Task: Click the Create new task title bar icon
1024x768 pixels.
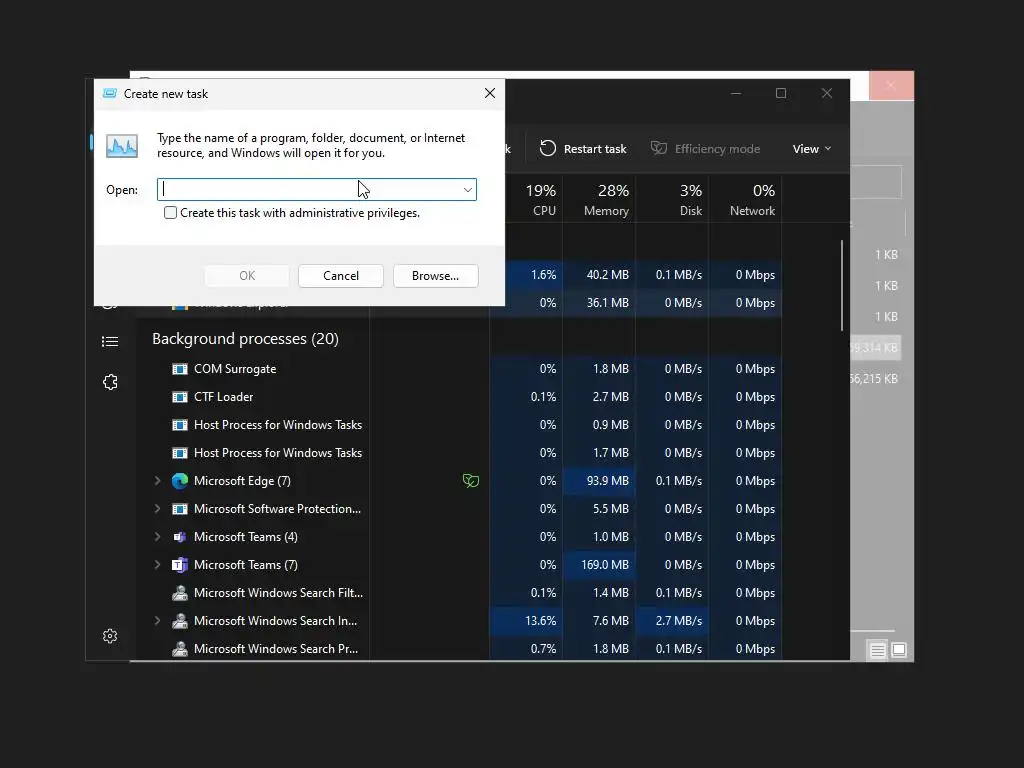Action: [x=110, y=93]
